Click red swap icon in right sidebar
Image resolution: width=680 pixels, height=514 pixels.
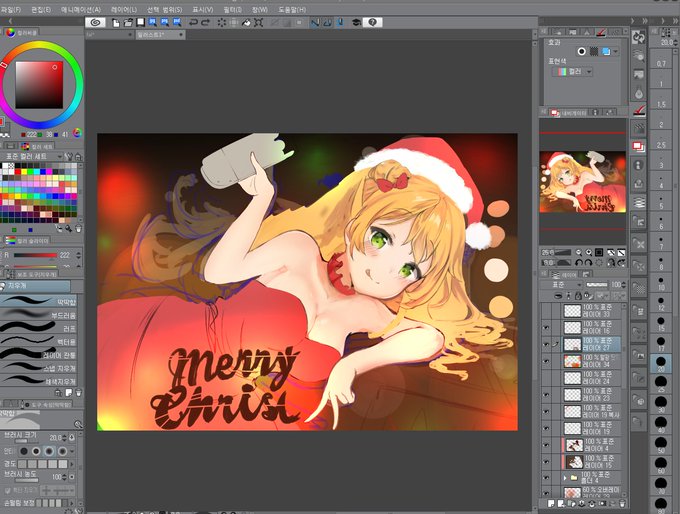[639, 147]
